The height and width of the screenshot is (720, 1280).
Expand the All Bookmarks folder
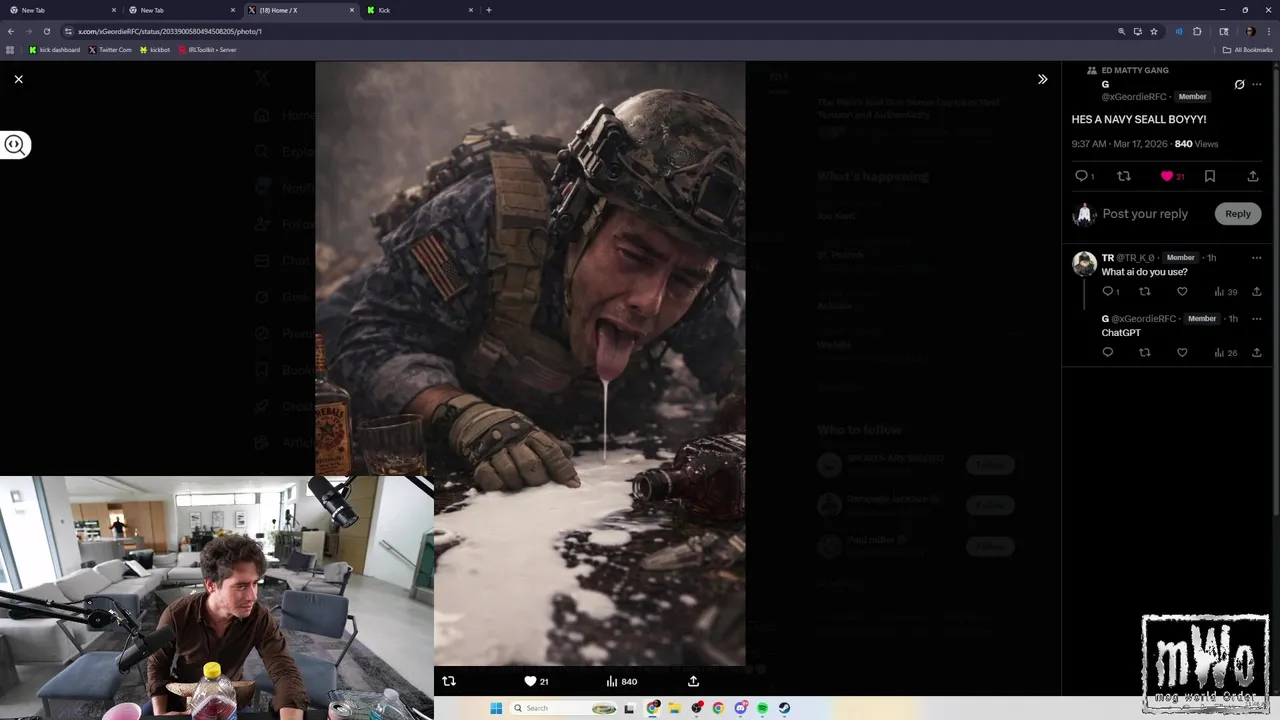pos(1248,49)
